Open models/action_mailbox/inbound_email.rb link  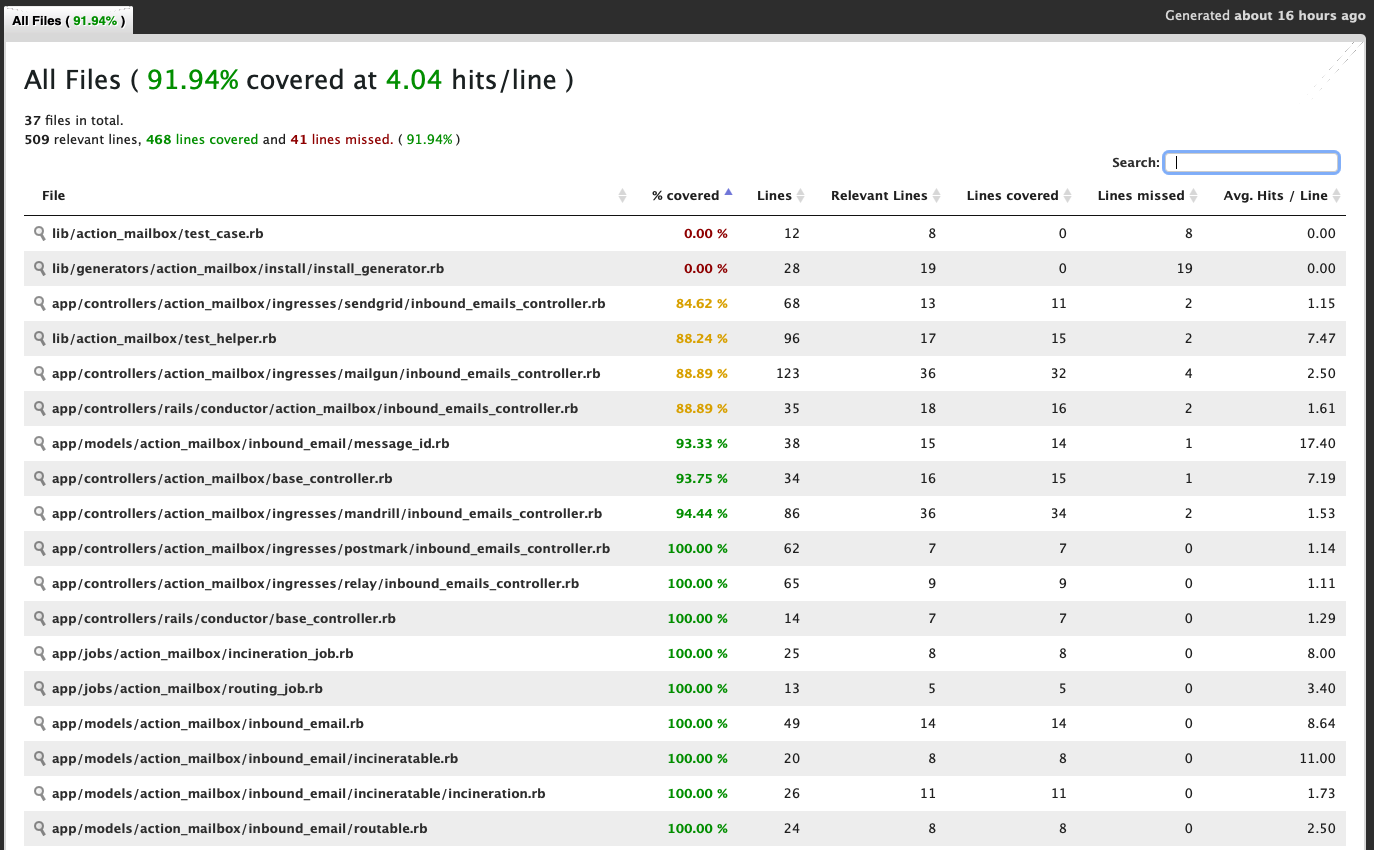tap(208, 723)
